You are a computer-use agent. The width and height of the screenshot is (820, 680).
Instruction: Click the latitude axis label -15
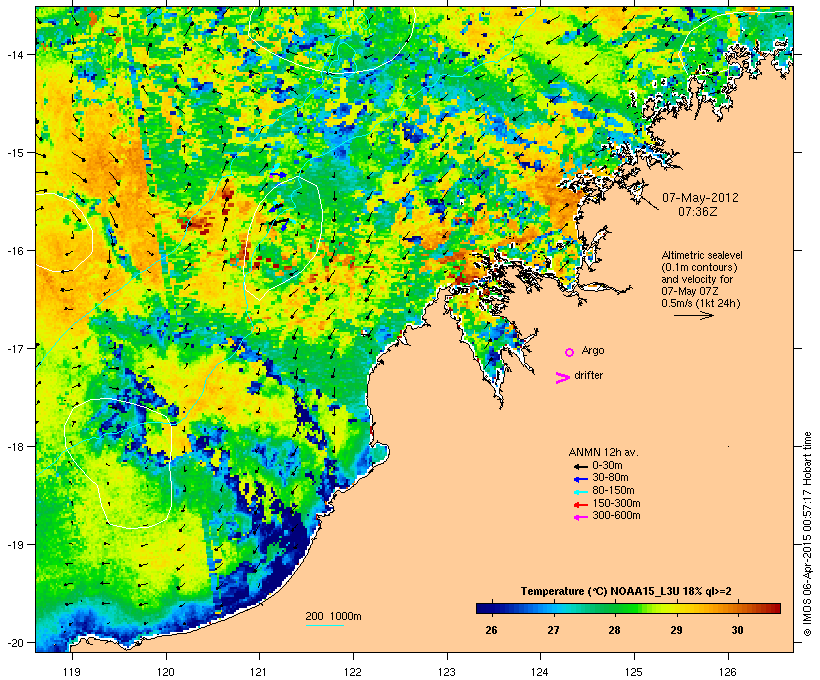(14, 153)
